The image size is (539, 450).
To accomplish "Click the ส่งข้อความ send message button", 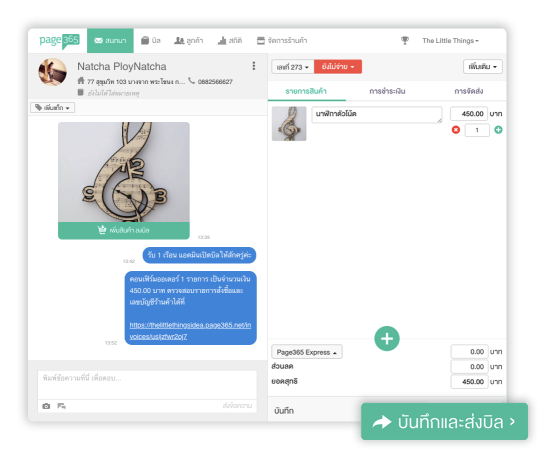I will [237, 406].
